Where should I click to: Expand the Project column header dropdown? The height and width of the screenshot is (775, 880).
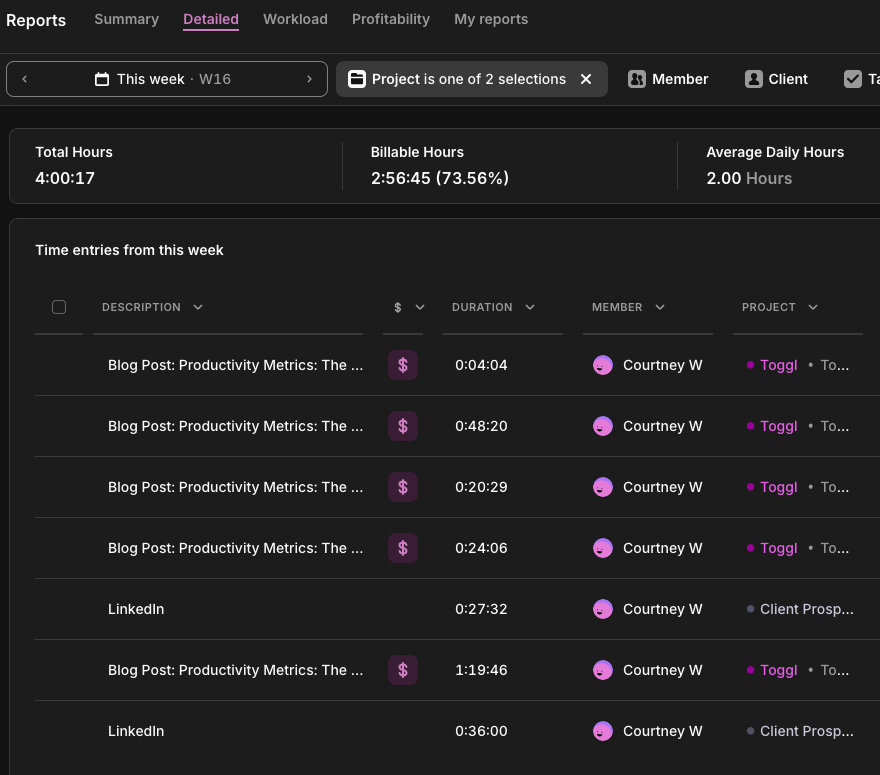tap(813, 307)
